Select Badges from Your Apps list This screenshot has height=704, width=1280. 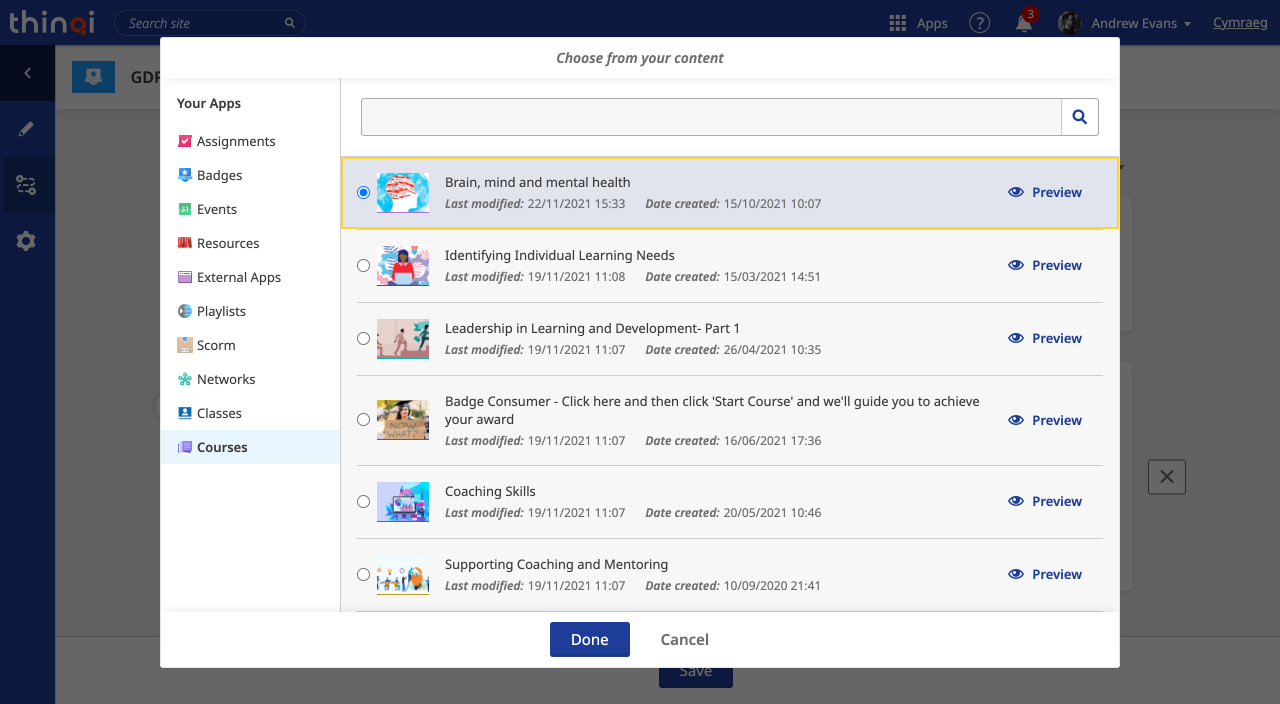(x=217, y=175)
